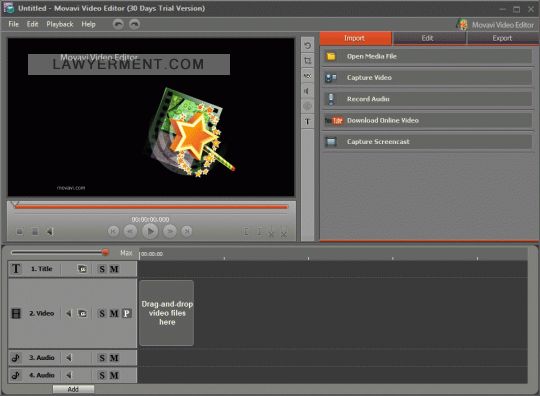Viewport: 540px width, 396px height.
Task: Click the snapshot icon on the Video track
Action: click(x=82, y=313)
